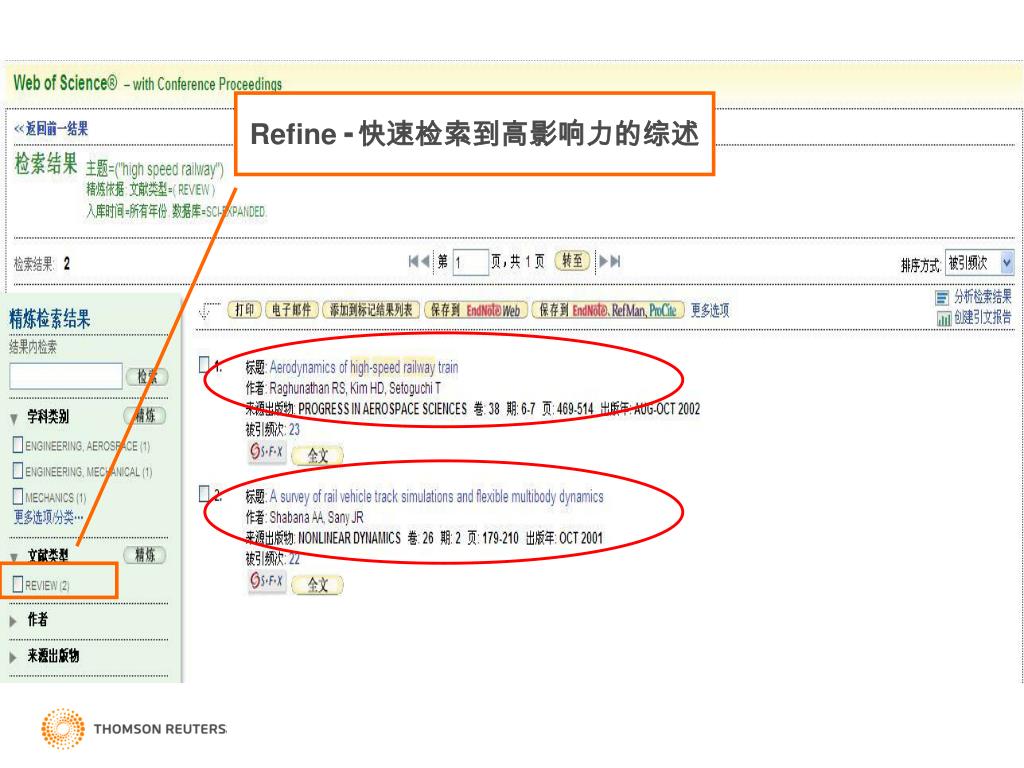Go to the next results page arrow

point(604,262)
